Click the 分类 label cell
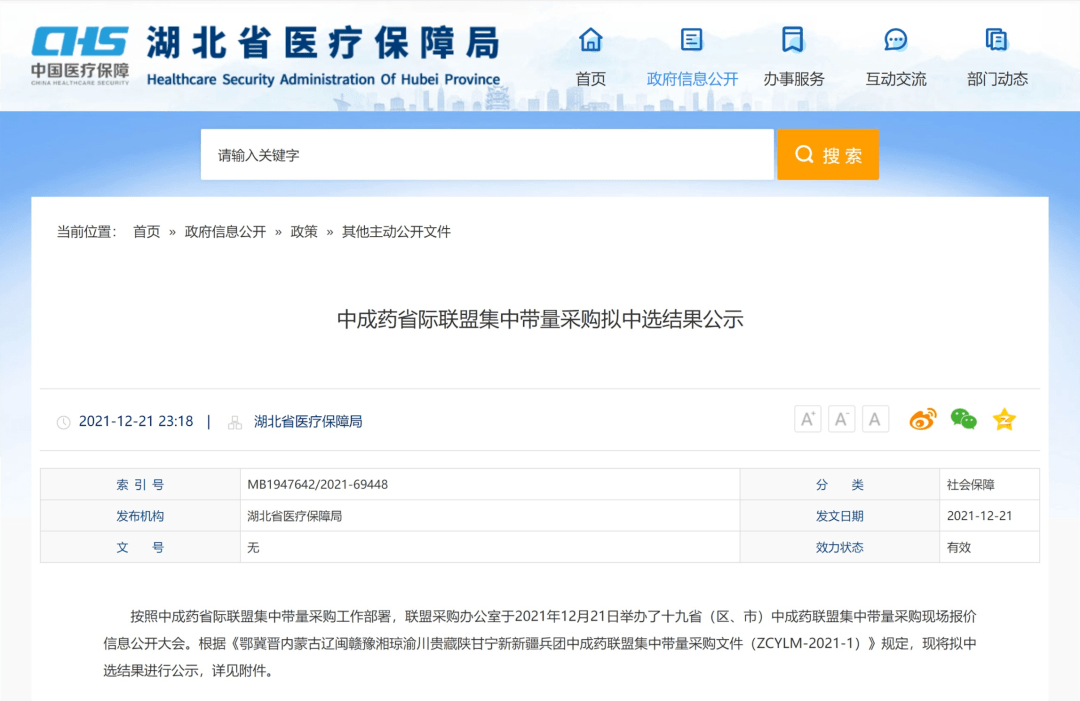 pos(840,485)
